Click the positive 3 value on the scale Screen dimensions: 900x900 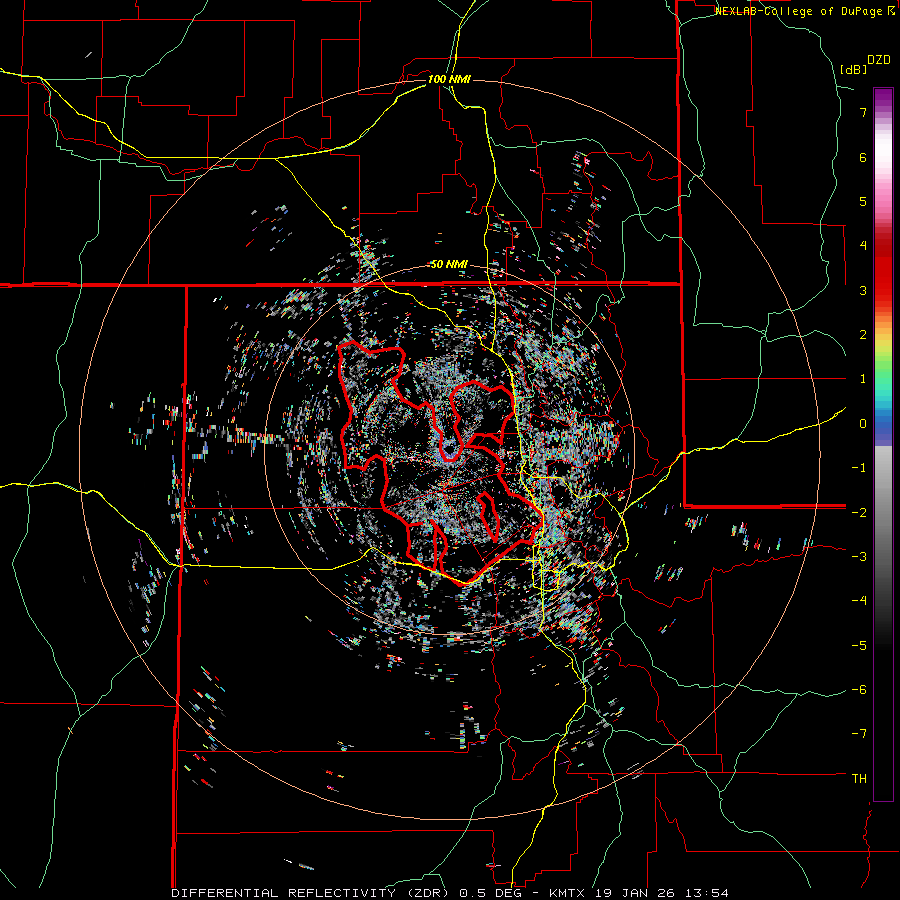pos(863,290)
